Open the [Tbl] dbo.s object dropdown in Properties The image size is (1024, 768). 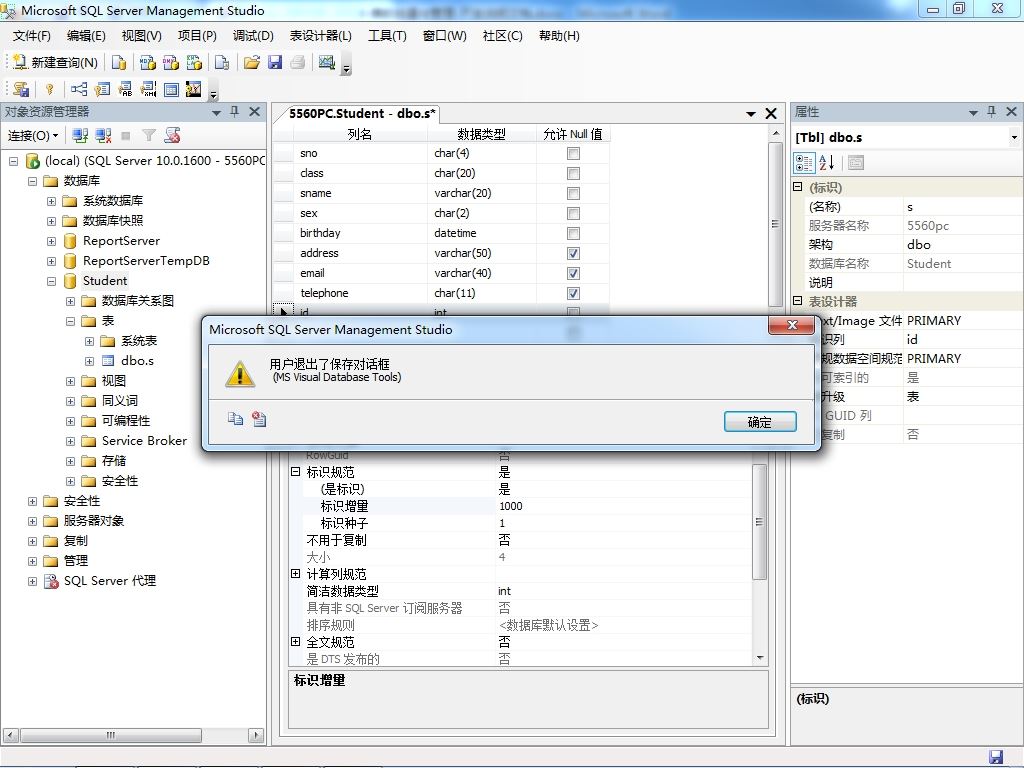point(1014,138)
